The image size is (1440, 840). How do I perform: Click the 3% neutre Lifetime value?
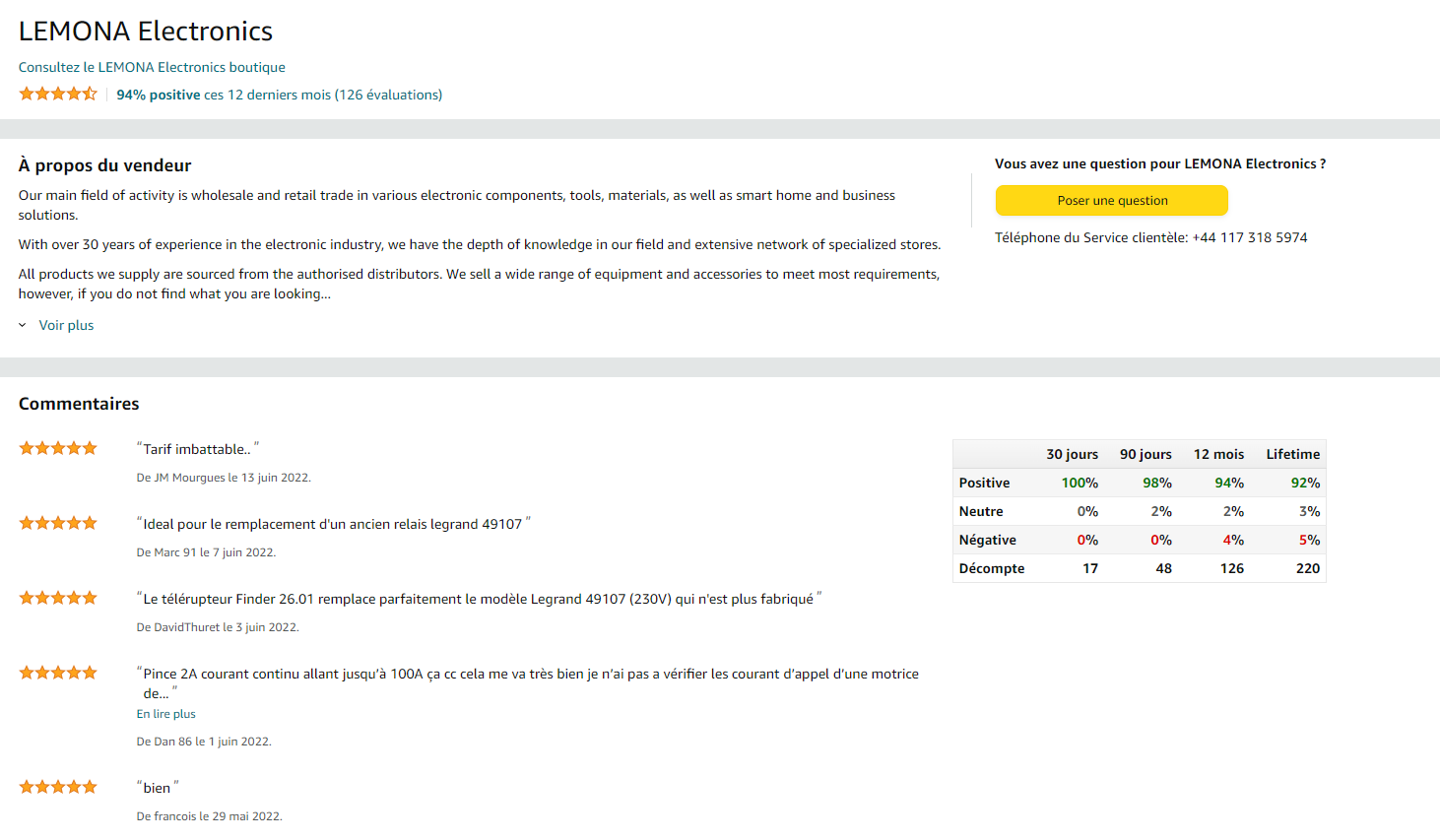(1309, 511)
